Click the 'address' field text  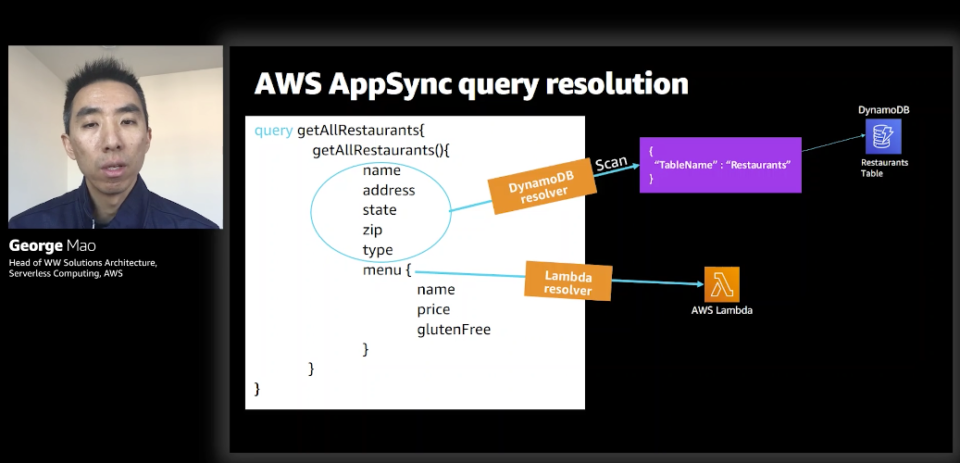pyautogui.click(x=389, y=190)
